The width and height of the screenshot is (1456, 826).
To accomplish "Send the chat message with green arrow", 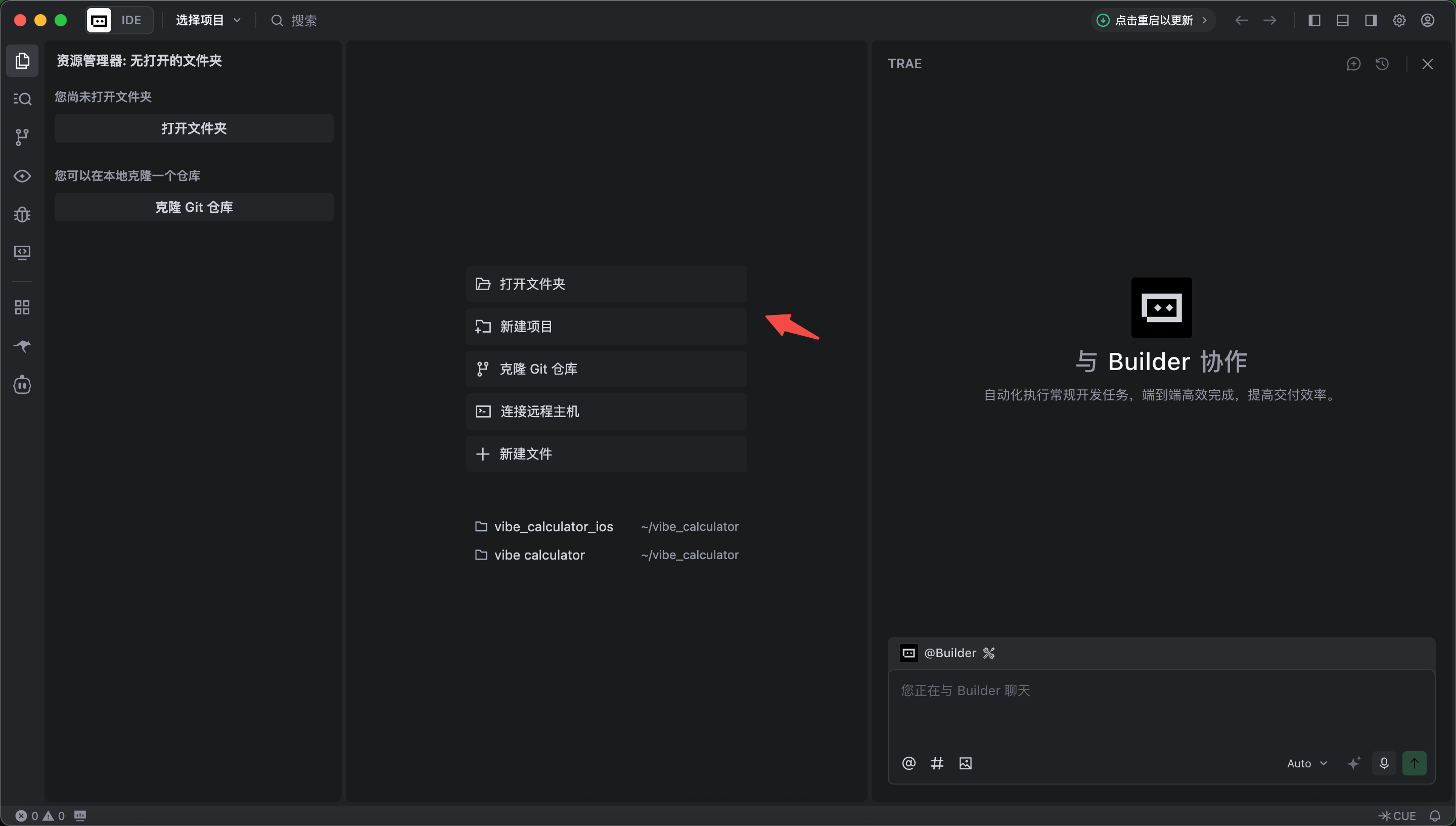I will tap(1414, 763).
